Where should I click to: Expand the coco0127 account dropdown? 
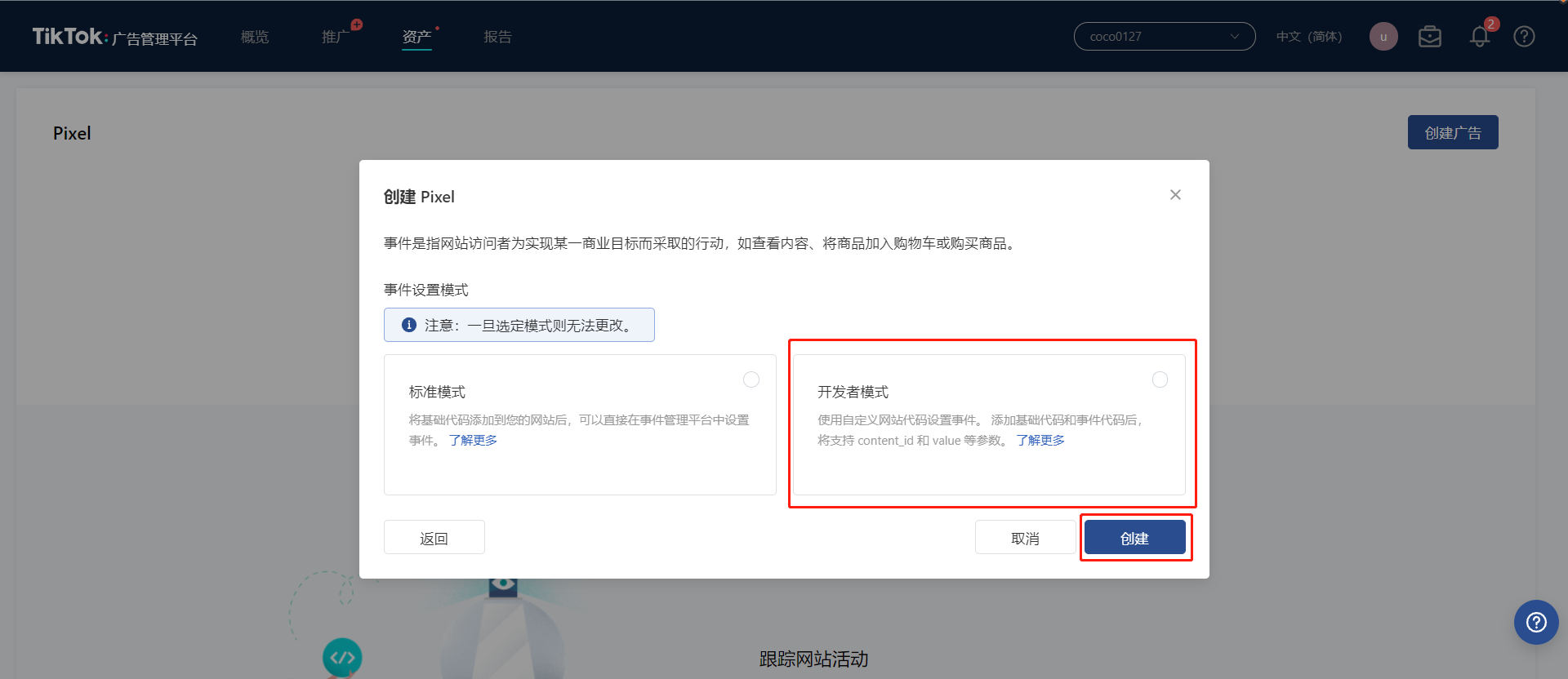(x=1165, y=36)
